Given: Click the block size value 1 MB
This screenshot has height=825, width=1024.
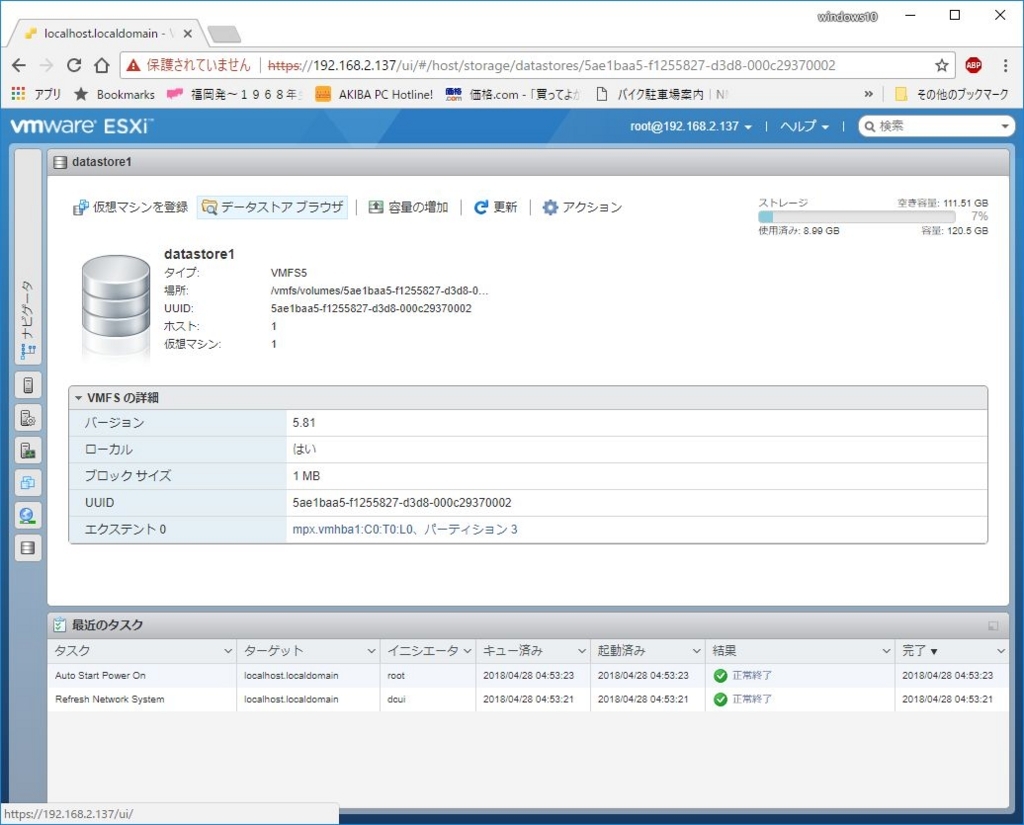Looking at the screenshot, I should pos(306,476).
